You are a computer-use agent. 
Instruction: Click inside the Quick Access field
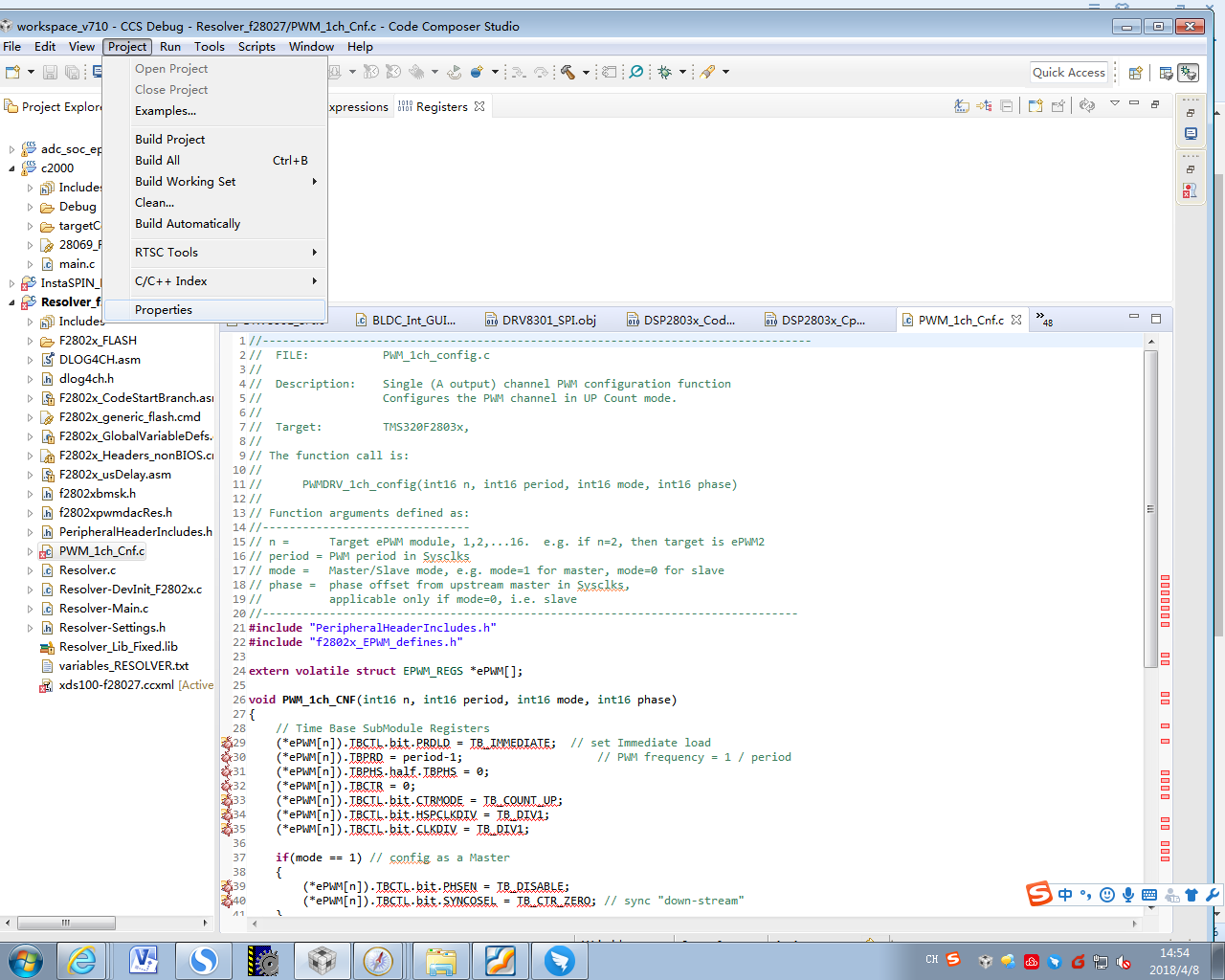coord(1068,73)
